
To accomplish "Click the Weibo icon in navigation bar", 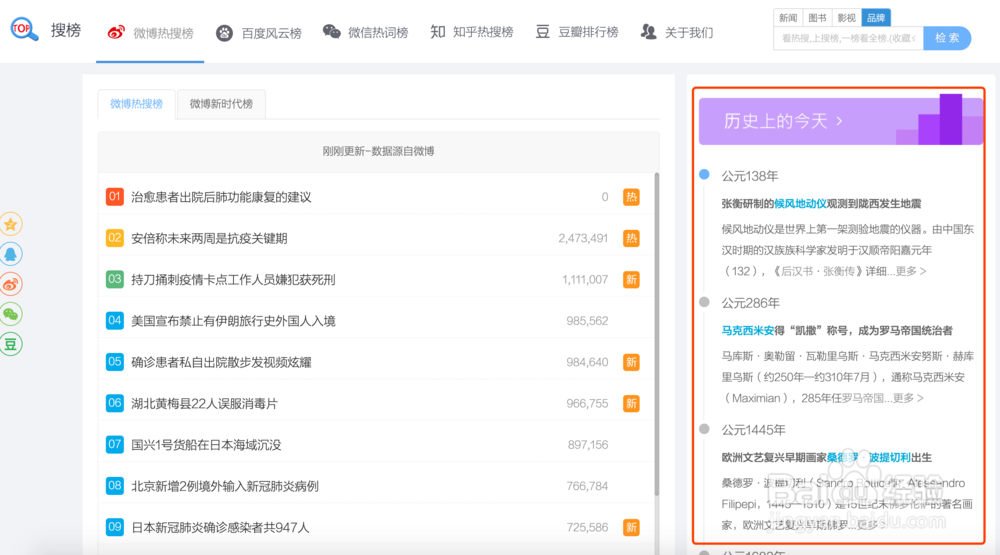I will tap(115, 33).
